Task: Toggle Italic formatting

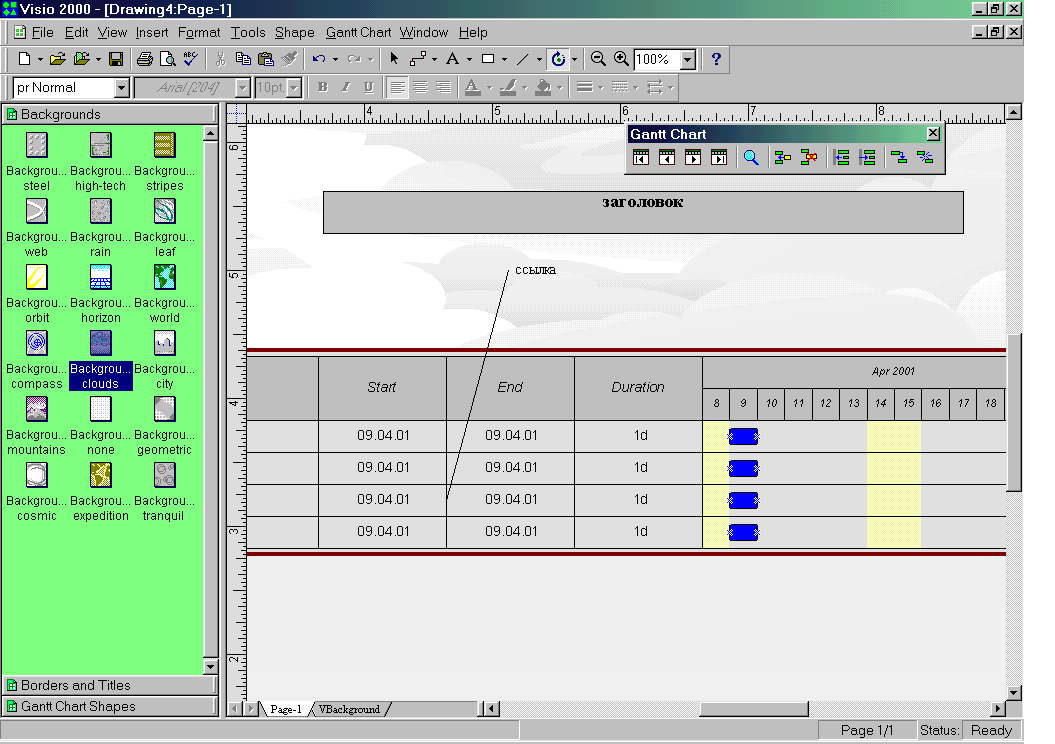Action: (346, 87)
